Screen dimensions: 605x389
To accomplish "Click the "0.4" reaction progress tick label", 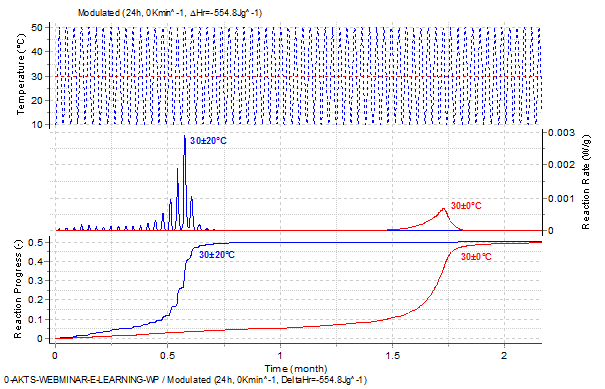I will (35, 262).
